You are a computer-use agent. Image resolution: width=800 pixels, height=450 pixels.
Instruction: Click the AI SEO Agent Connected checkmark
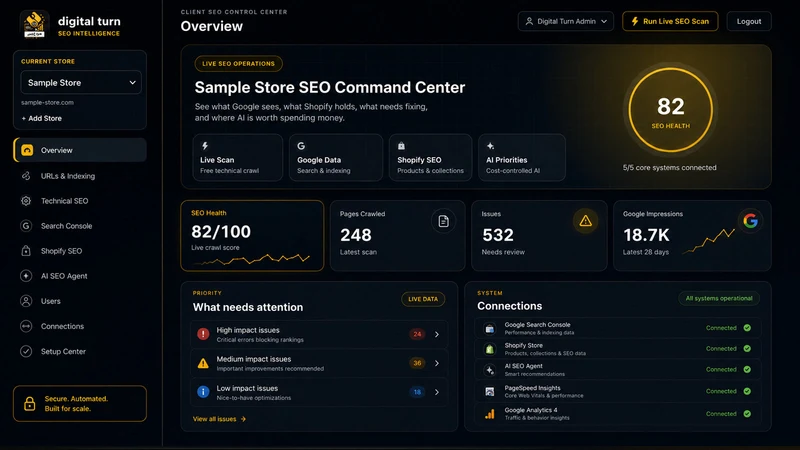[x=747, y=369]
